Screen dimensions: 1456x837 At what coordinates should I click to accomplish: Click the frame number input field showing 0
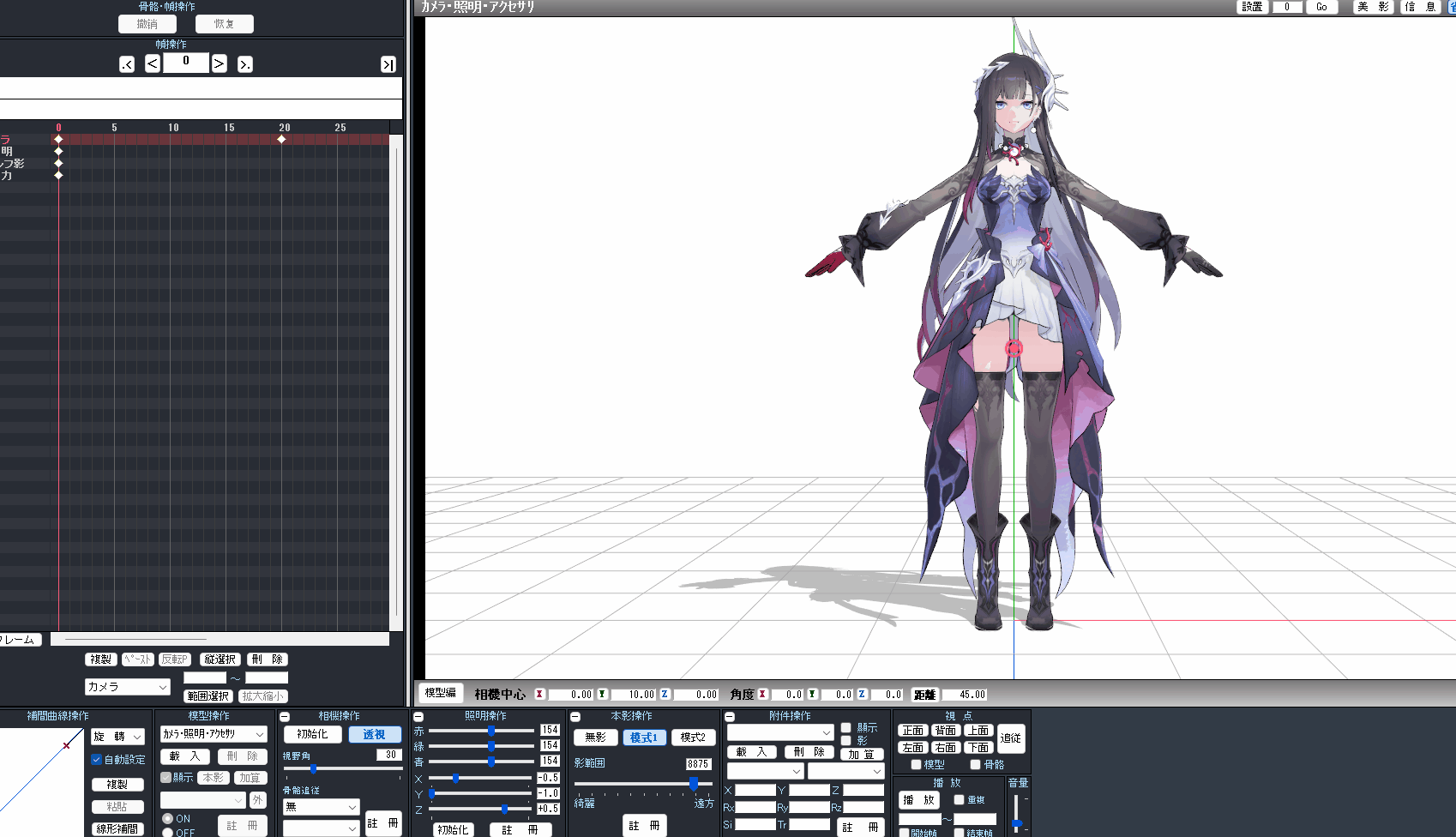point(186,62)
